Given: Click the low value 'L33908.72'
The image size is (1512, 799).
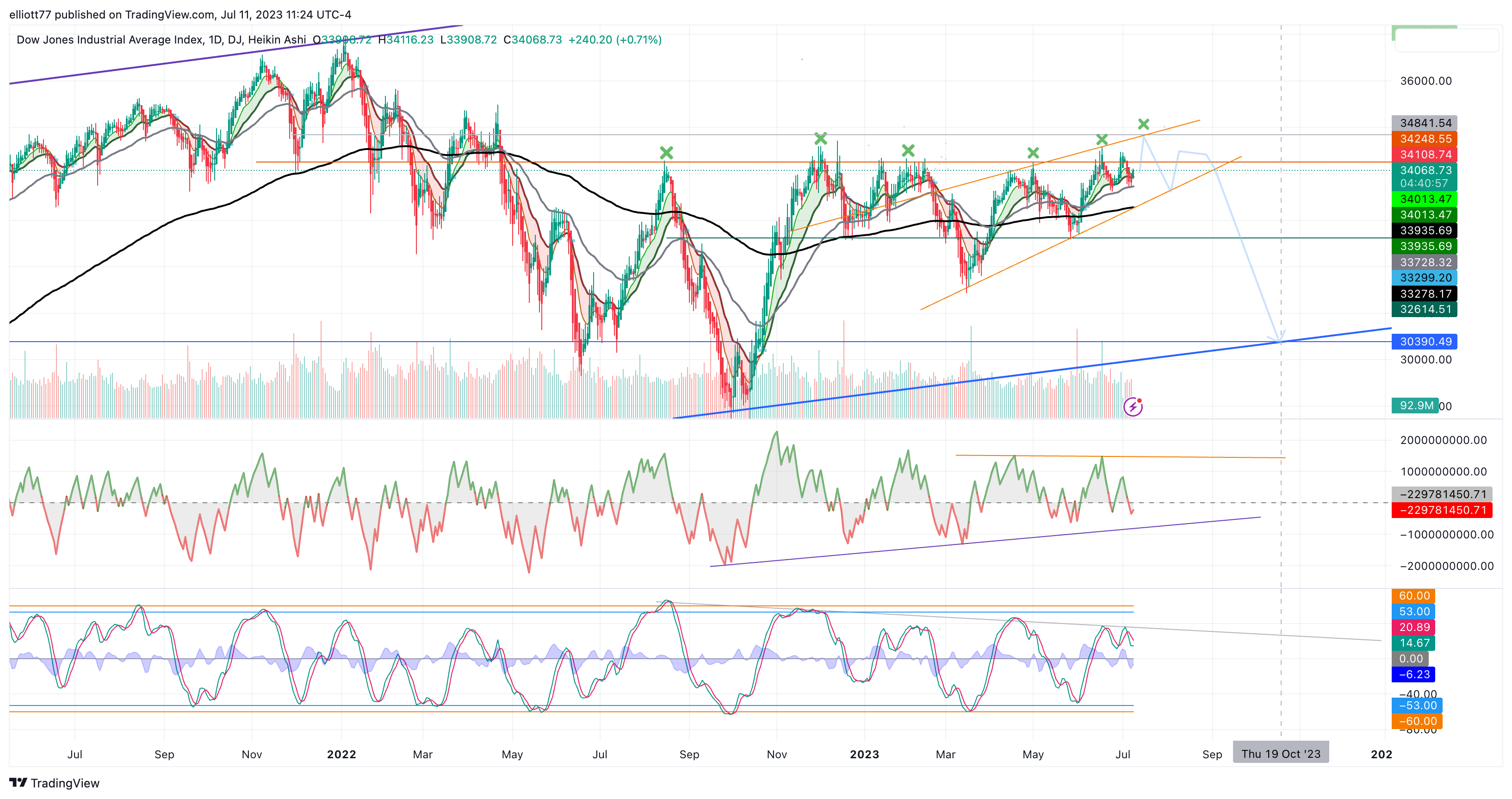Looking at the screenshot, I should tap(468, 39).
